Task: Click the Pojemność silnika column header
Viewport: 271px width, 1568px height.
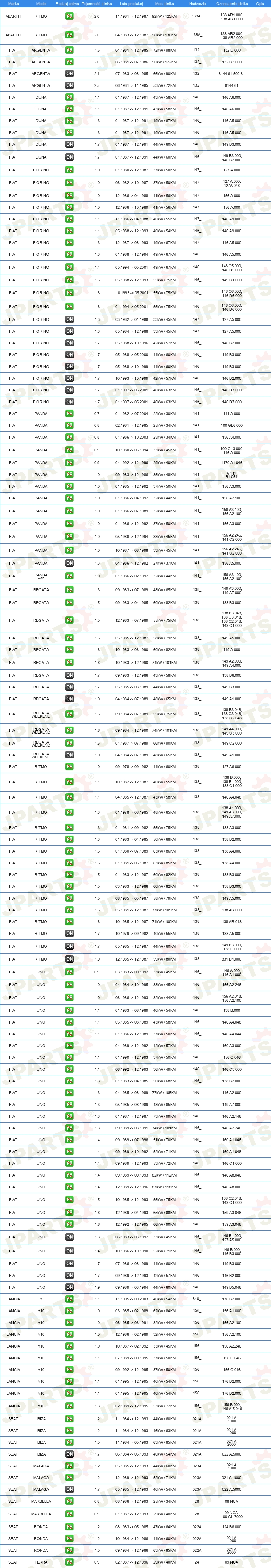Action: [x=97, y=4]
